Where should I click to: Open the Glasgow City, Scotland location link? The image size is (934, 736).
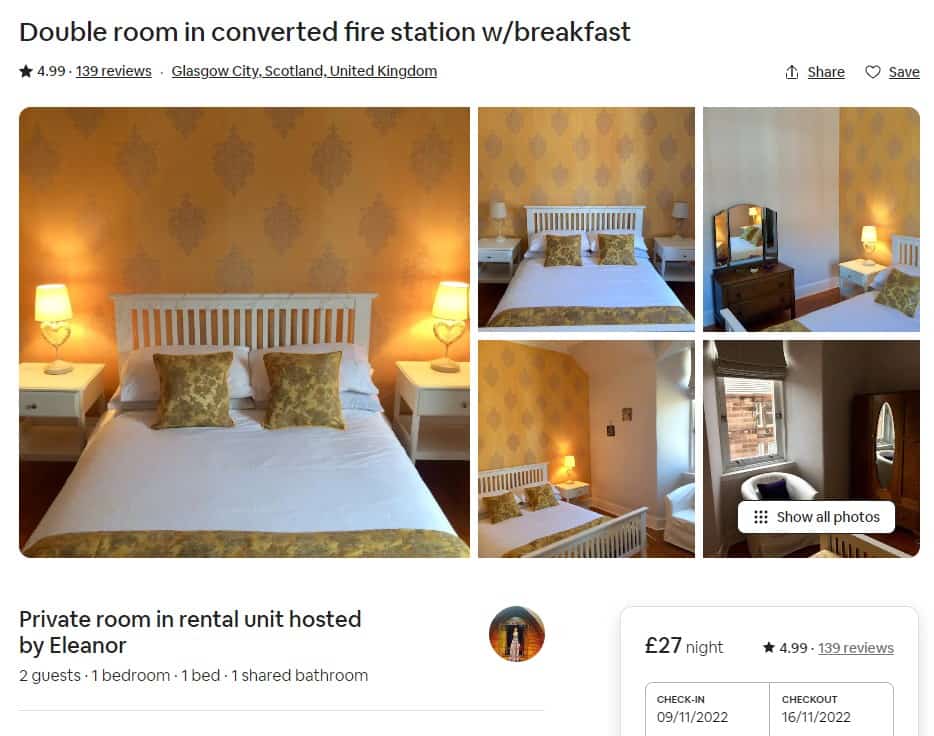(x=304, y=71)
